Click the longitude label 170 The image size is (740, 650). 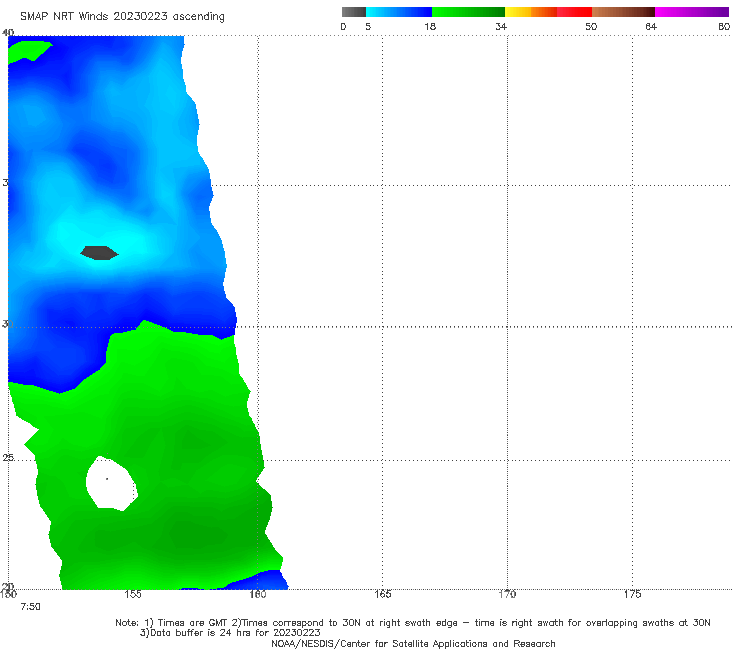click(507, 594)
